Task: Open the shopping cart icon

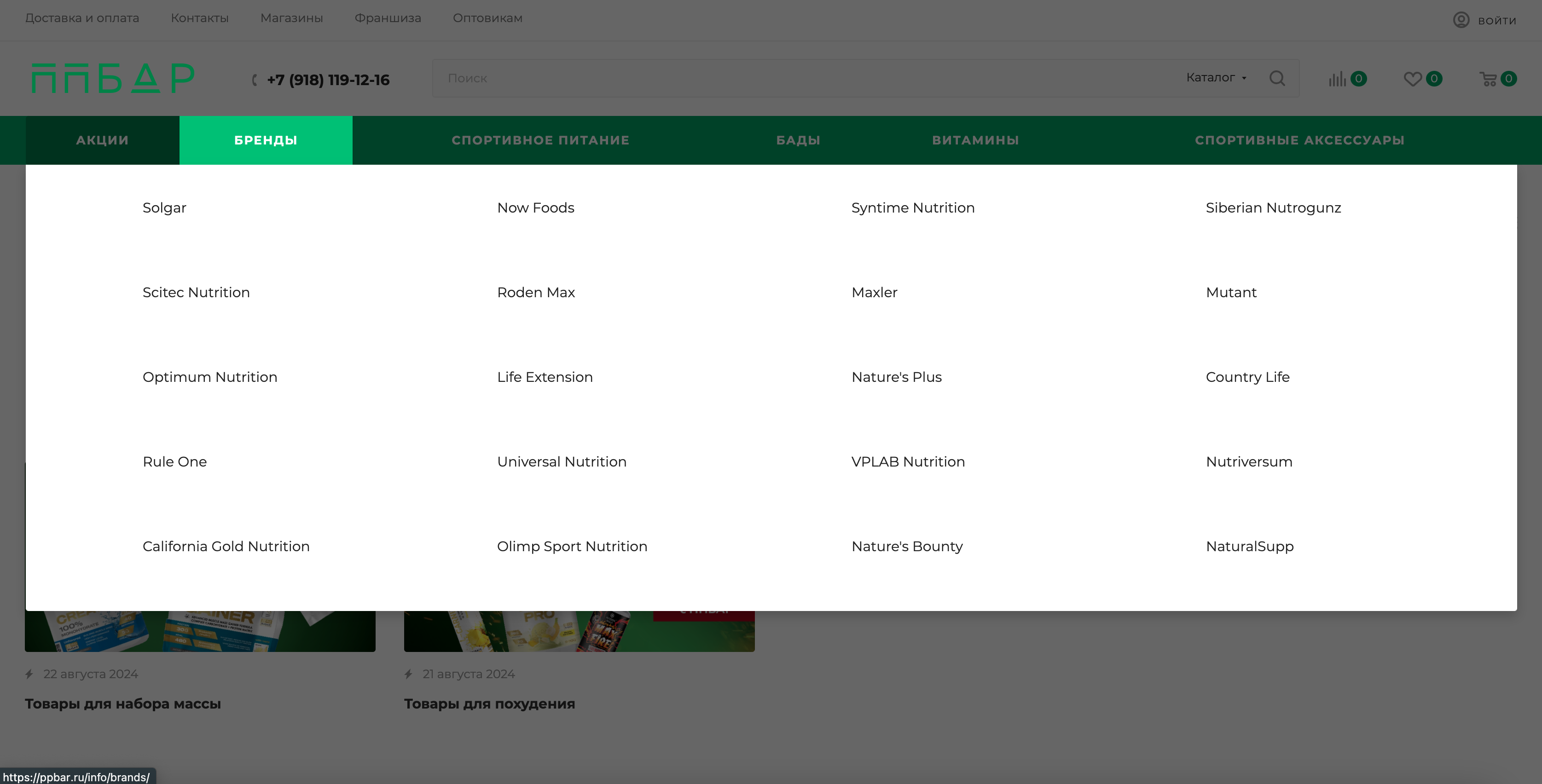Action: (1488, 79)
